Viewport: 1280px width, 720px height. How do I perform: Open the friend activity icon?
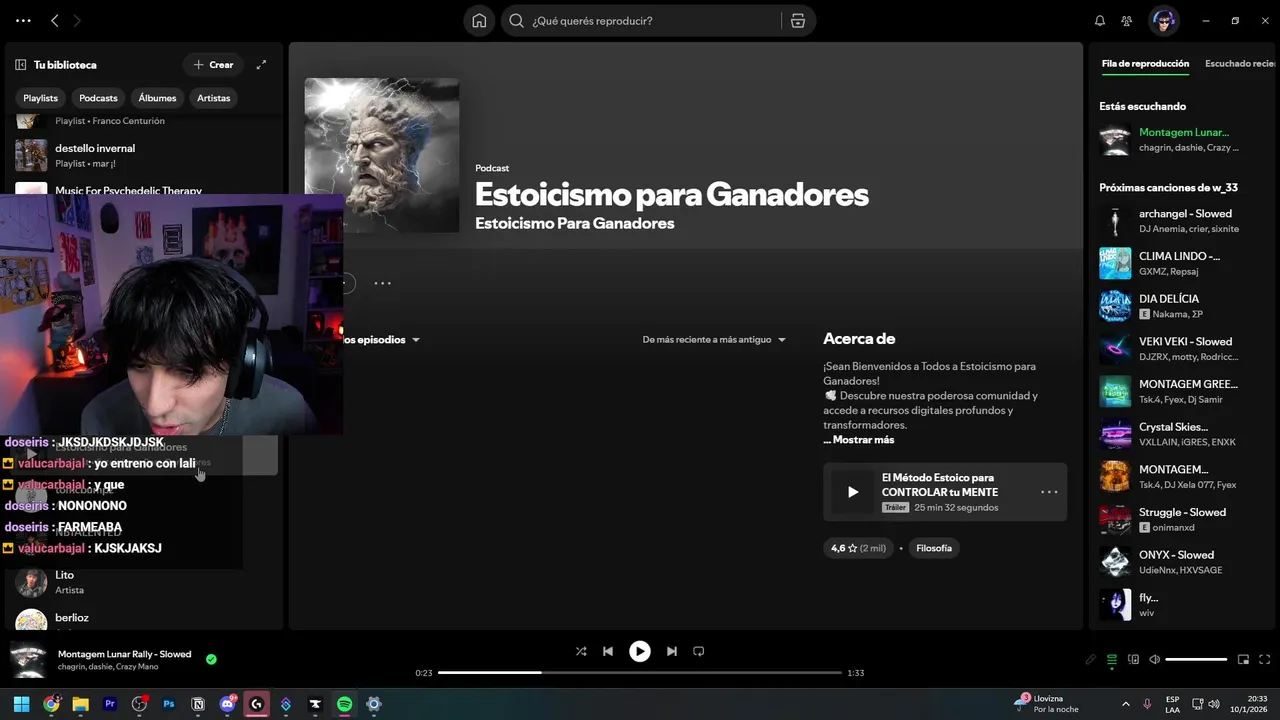coord(1127,21)
